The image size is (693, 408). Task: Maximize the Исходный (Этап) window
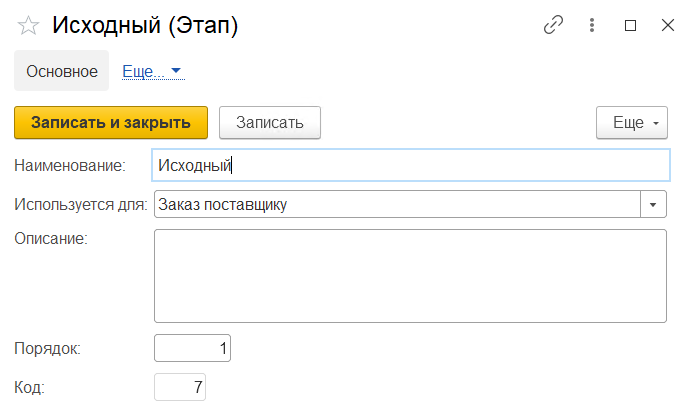click(x=630, y=26)
